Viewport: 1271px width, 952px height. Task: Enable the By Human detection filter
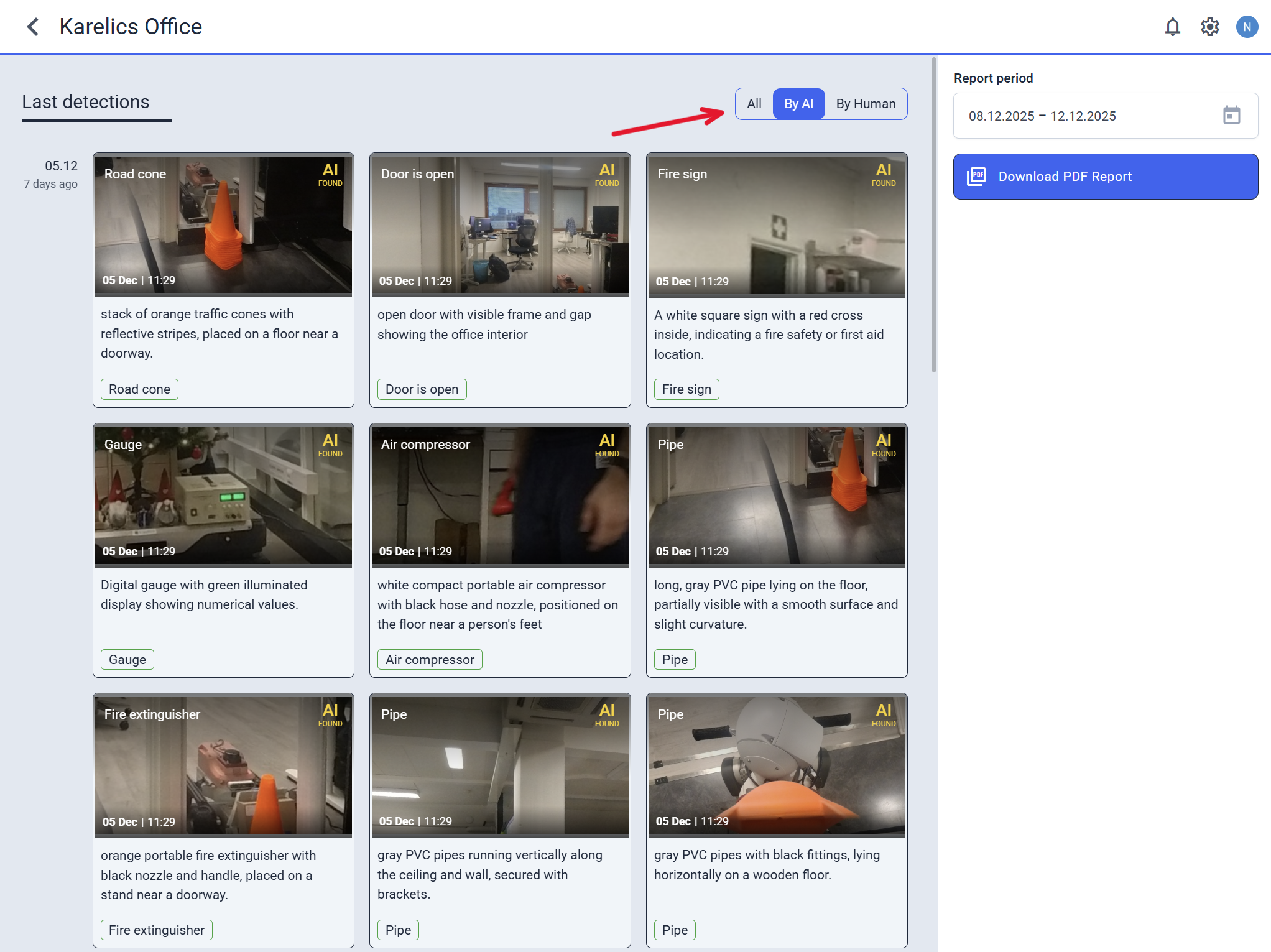click(x=866, y=104)
